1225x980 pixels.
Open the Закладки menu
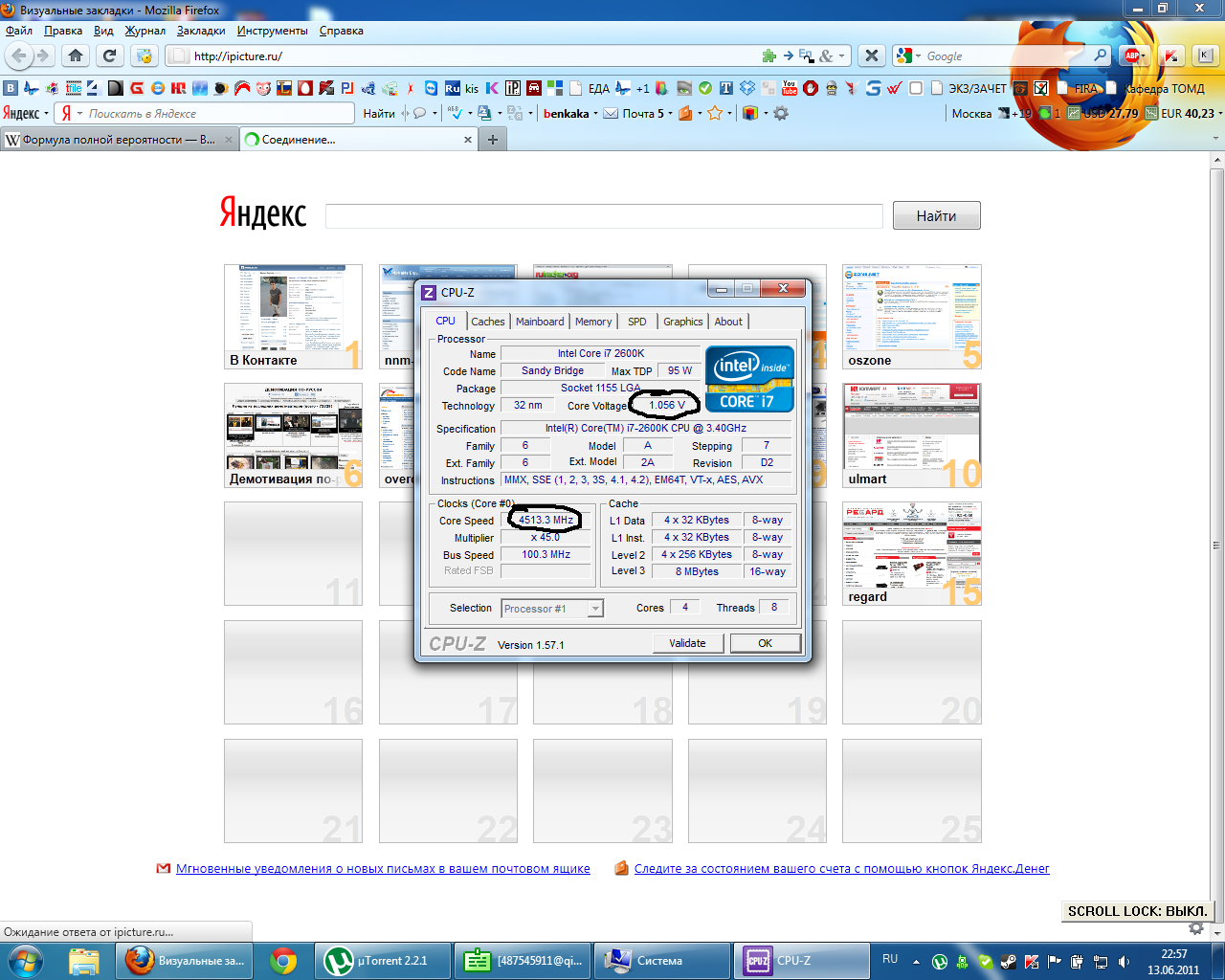click(201, 31)
